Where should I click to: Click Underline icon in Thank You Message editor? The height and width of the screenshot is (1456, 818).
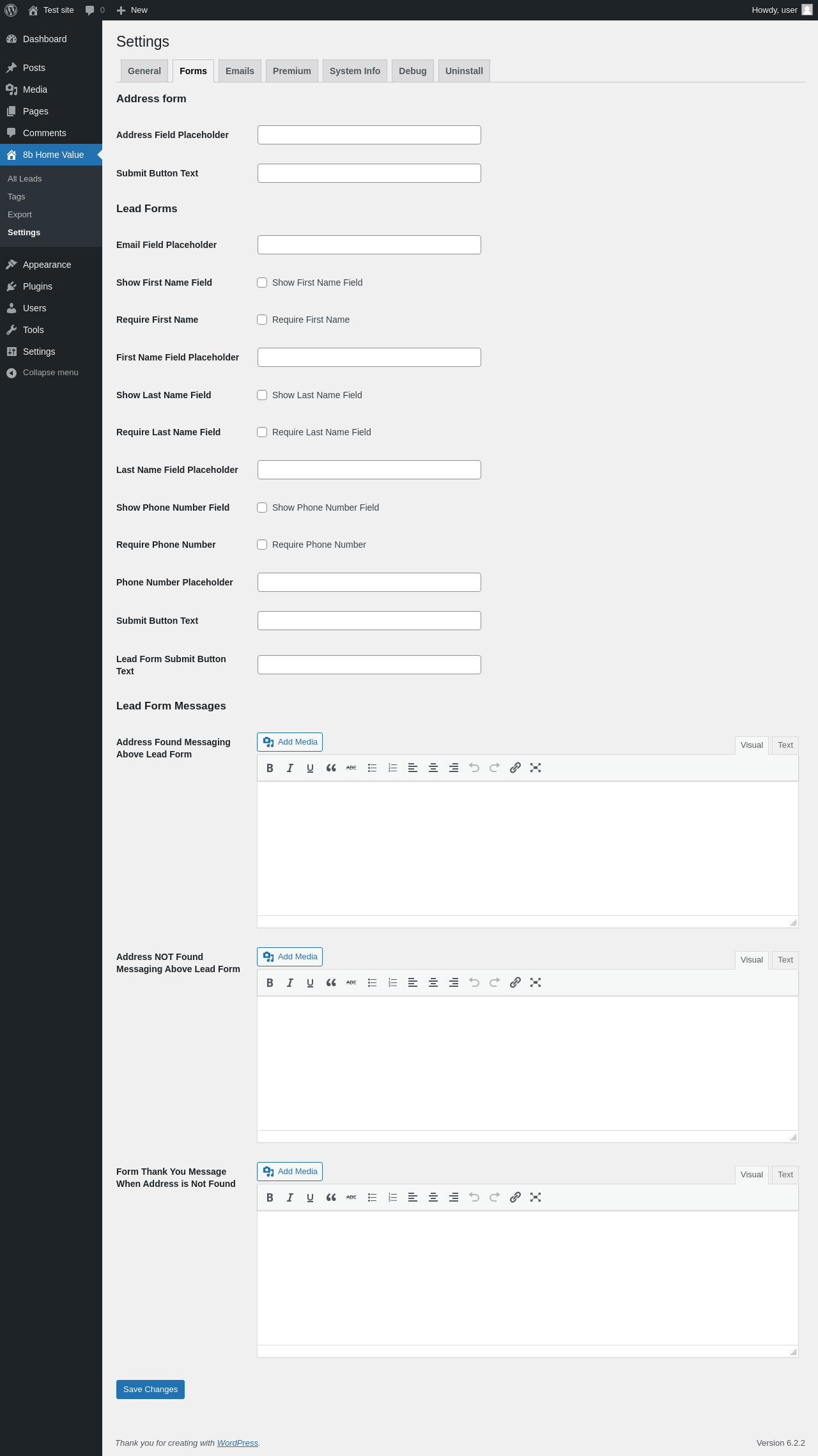311,1197
